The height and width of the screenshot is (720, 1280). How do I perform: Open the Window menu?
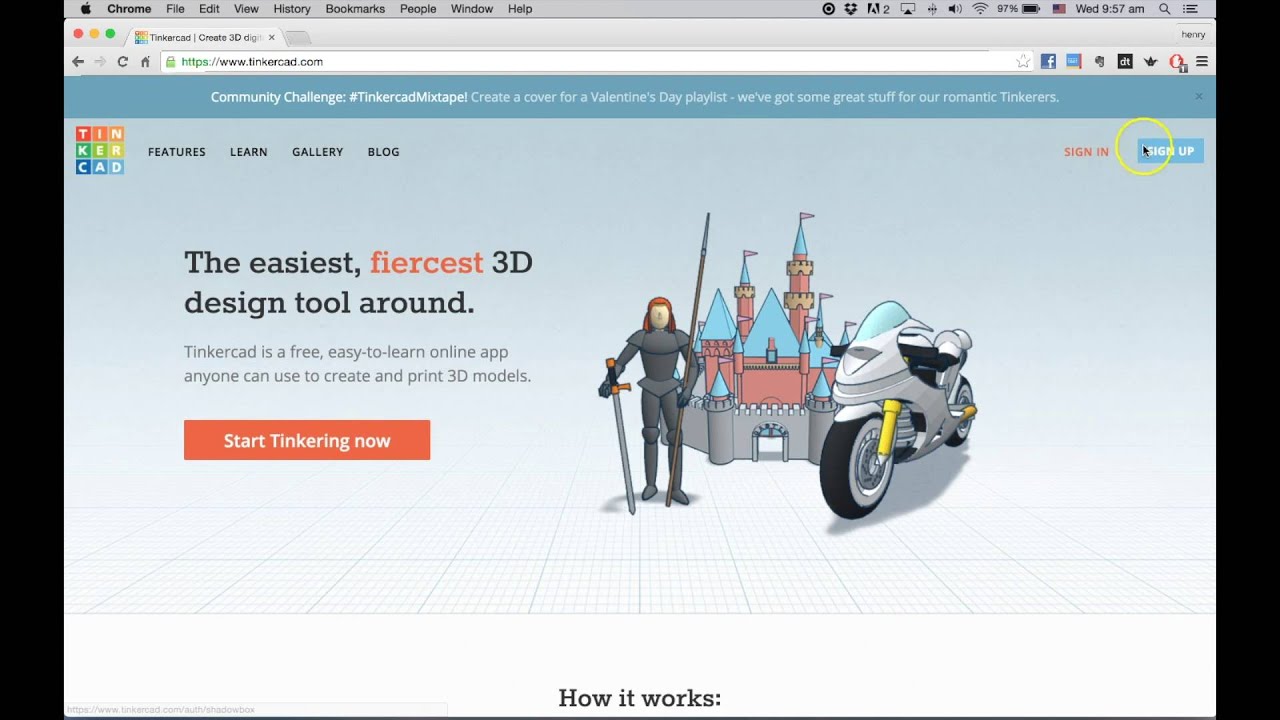[x=471, y=9]
